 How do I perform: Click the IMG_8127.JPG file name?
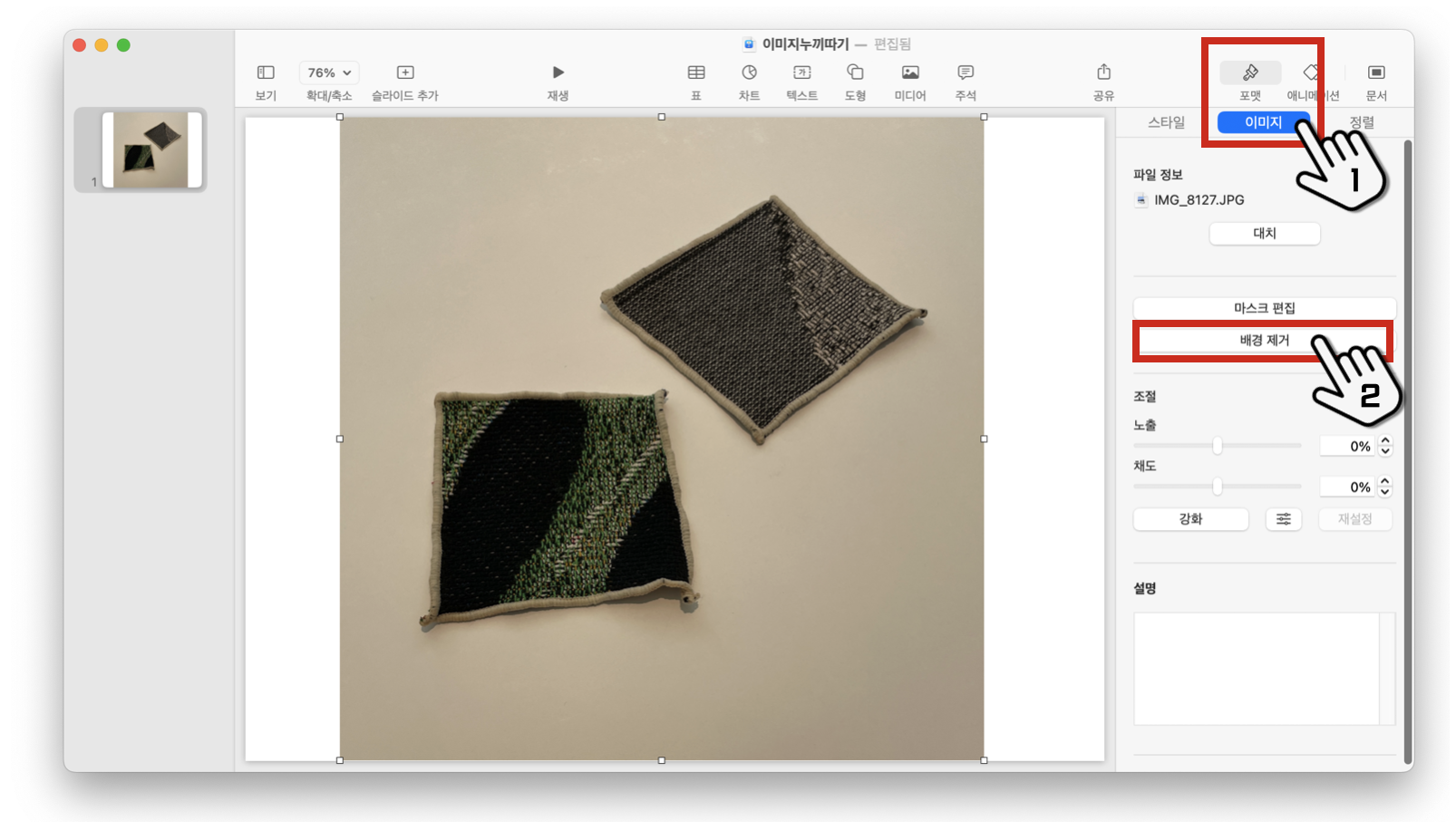coord(1199,200)
